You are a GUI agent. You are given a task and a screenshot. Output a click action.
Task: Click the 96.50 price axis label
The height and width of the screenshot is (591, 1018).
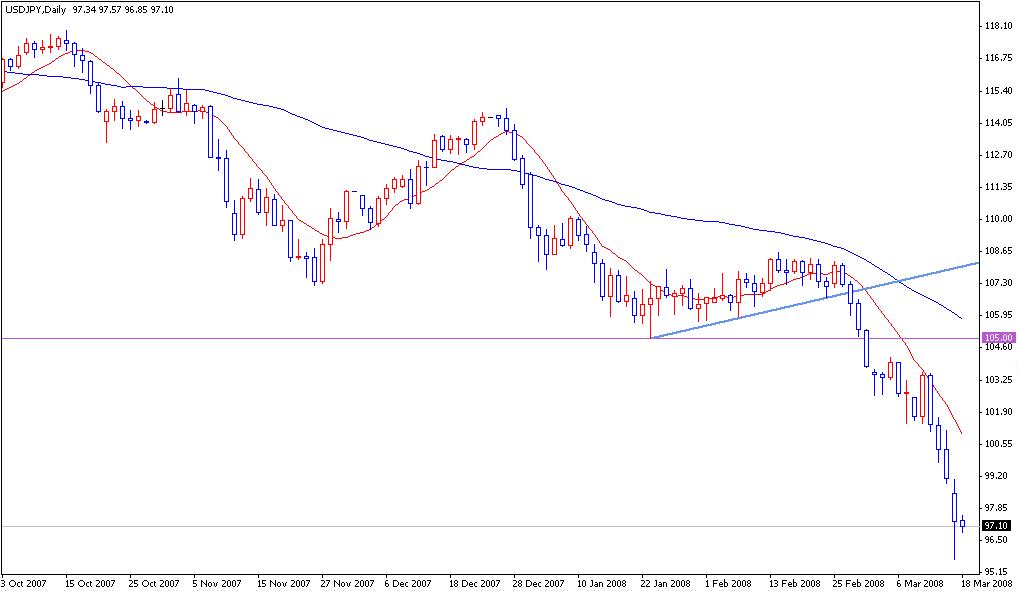point(997,540)
